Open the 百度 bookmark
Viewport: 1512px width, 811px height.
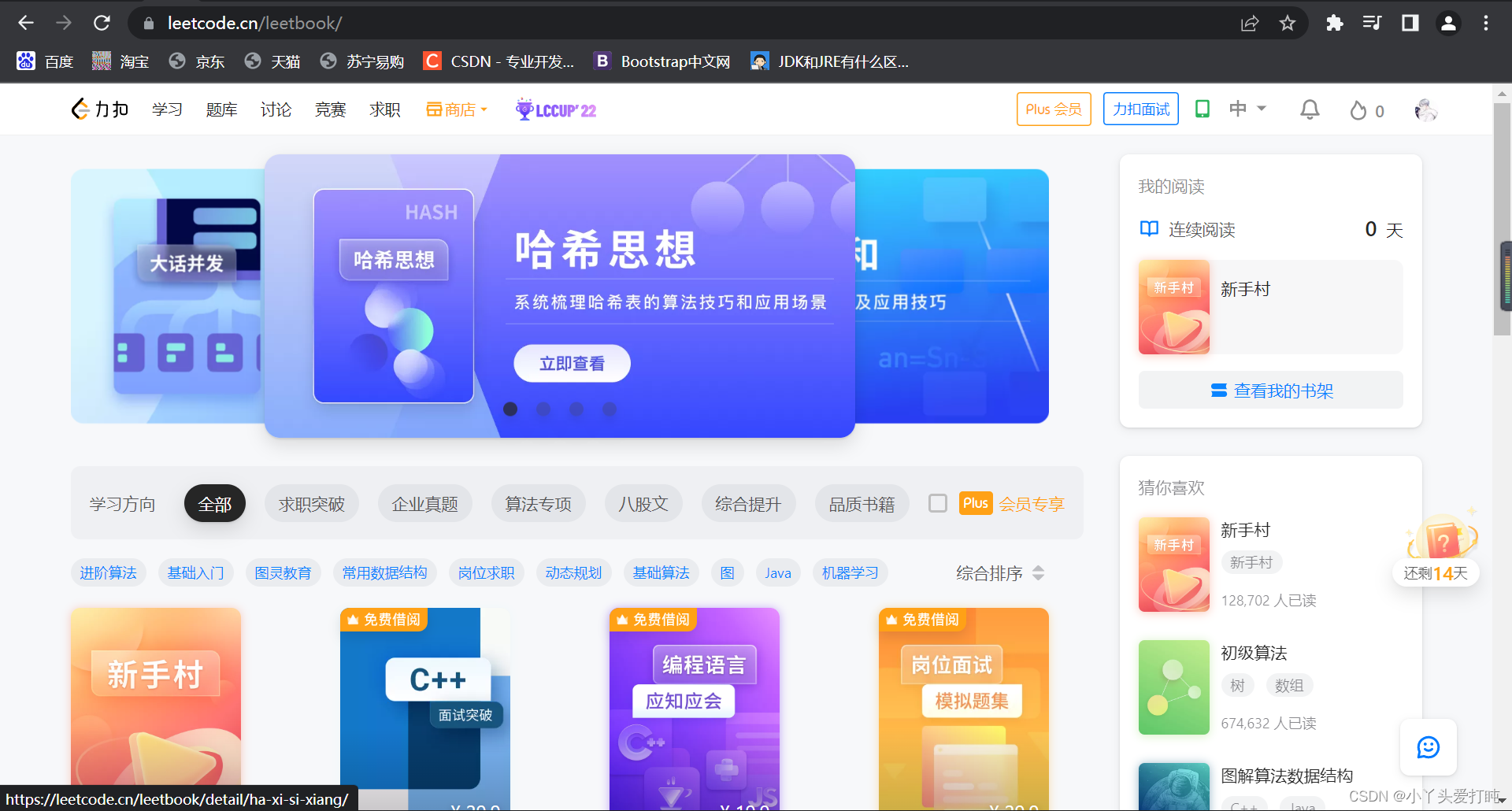pos(45,61)
